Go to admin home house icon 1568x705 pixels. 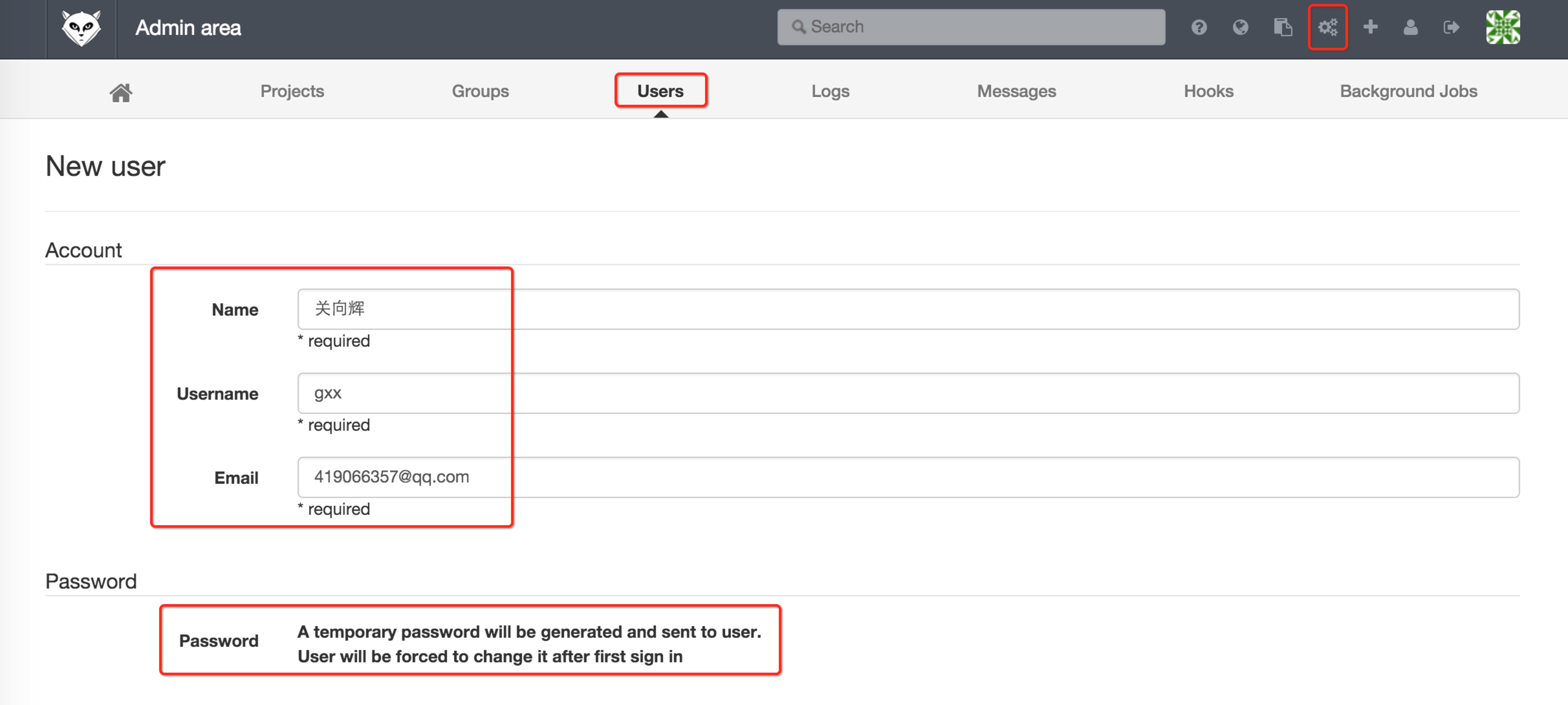point(121,92)
